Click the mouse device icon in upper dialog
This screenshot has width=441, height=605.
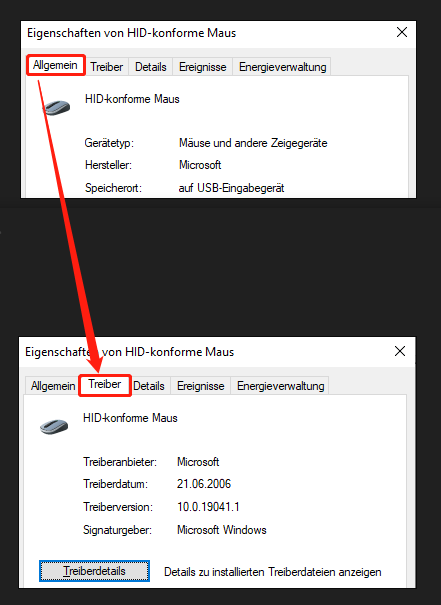tap(56, 107)
